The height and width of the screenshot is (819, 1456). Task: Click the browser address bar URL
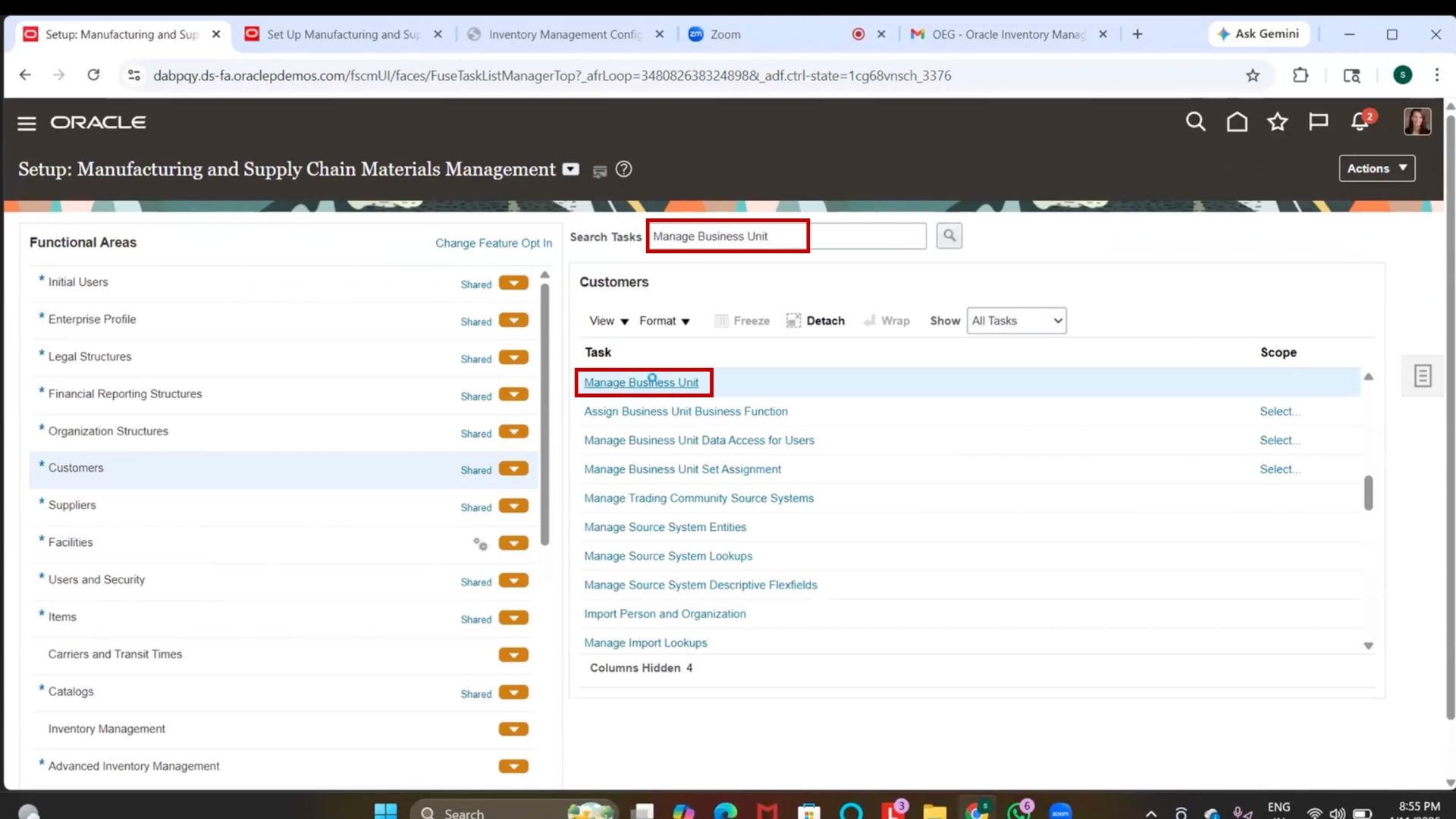coord(551,76)
